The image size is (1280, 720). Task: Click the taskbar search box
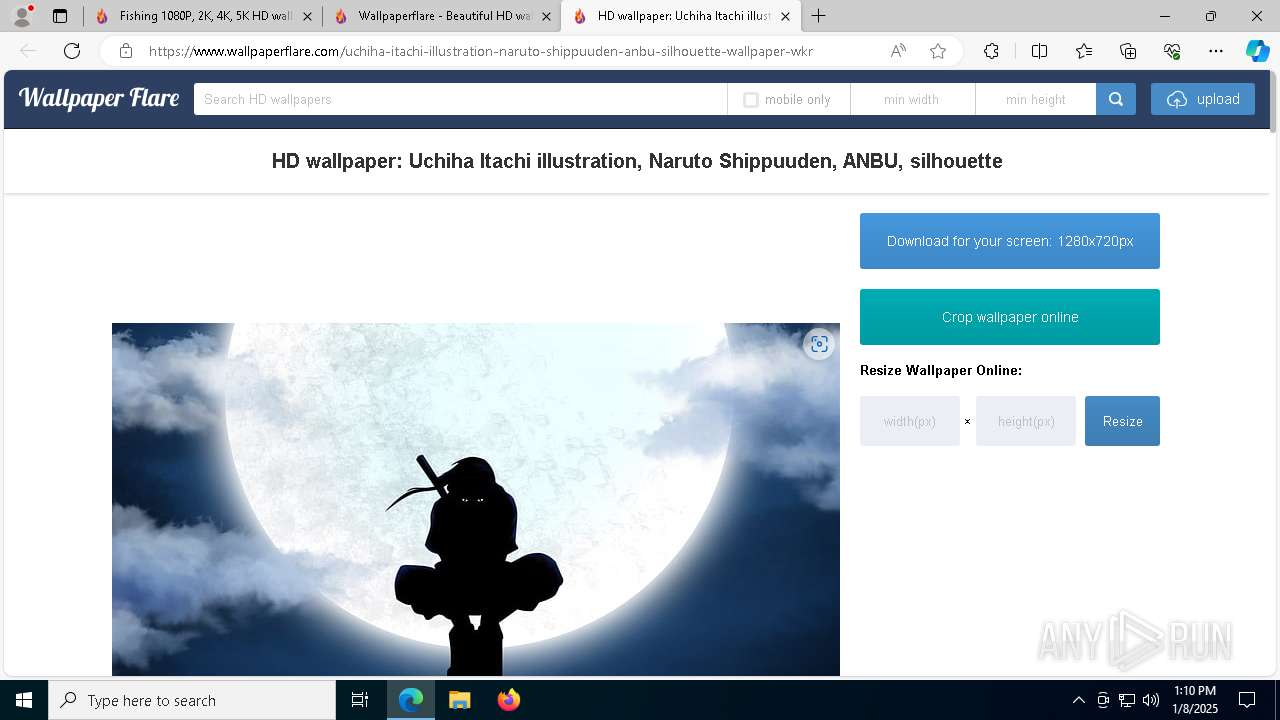[192, 700]
